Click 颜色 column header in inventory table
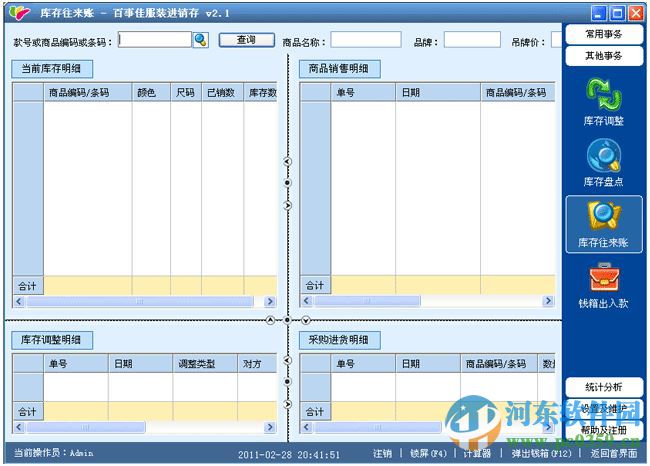Viewport: 650px width, 466px height. (151, 92)
